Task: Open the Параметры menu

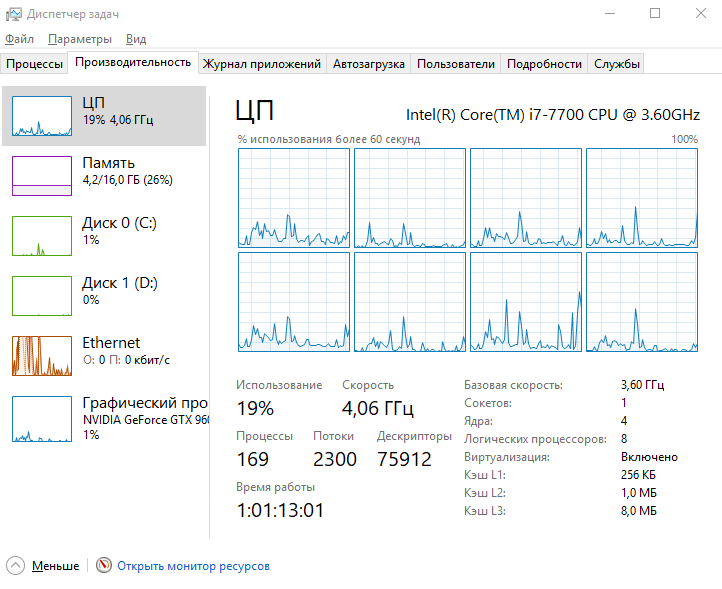Action: (x=80, y=39)
